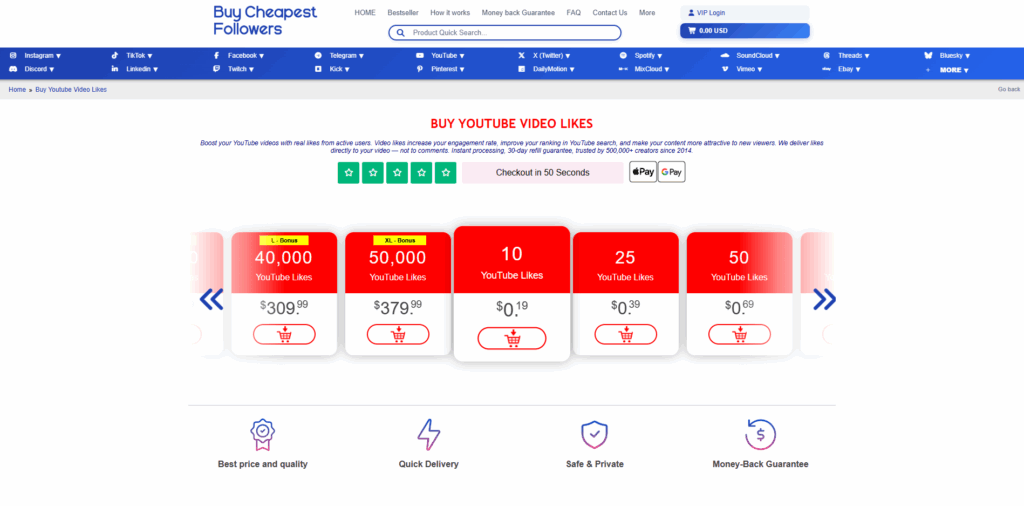Click the Checkout in 50 Seconds banner
Viewport: 1024px width, 506px height.
[x=543, y=173]
